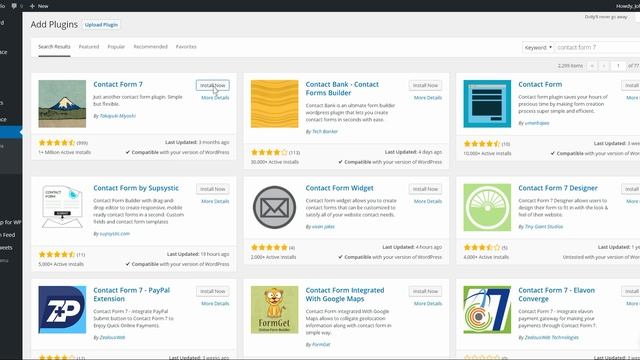Screen dimensions: 640x360
Task: Open the Contact Form plugin title
Action: coord(540,84)
